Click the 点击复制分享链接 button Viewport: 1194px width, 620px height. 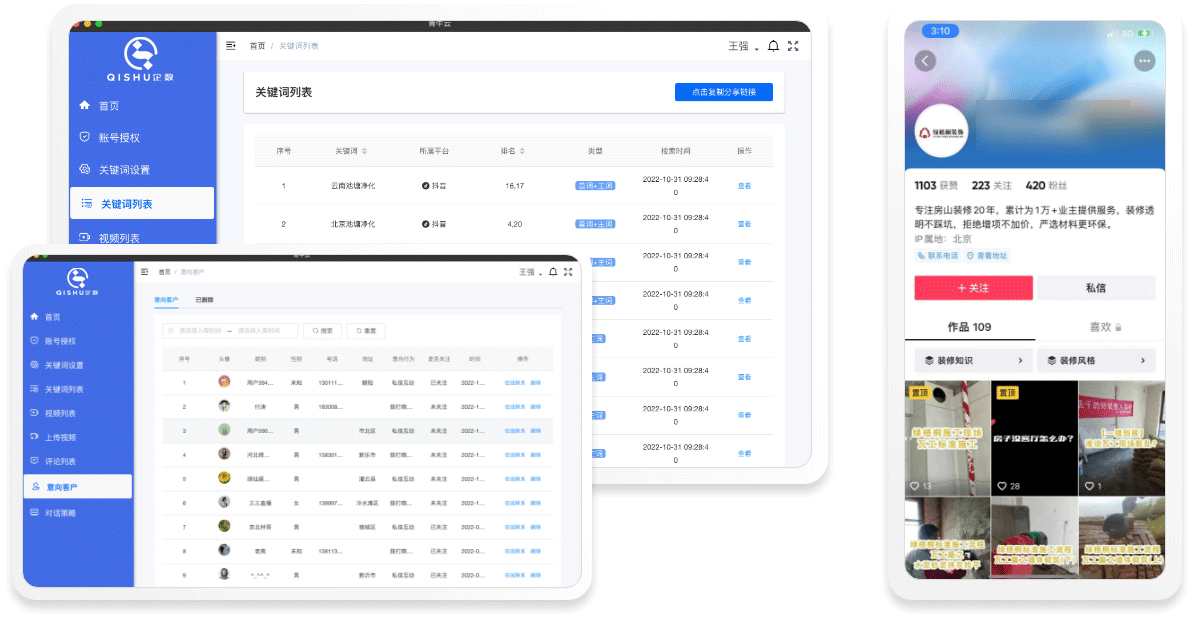(x=723, y=92)
